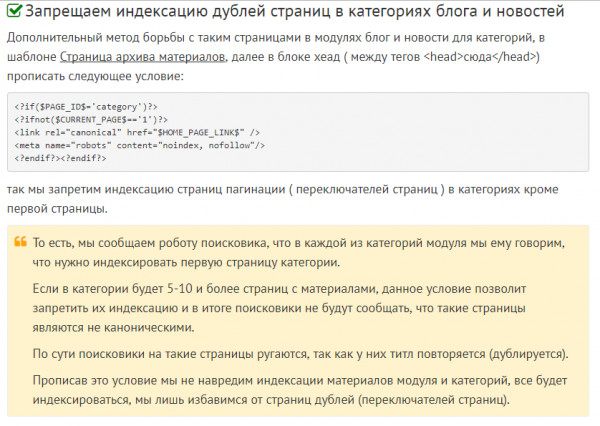Click the code line "<?if($PAGE_ID$='category')?>"

(86, 107)
